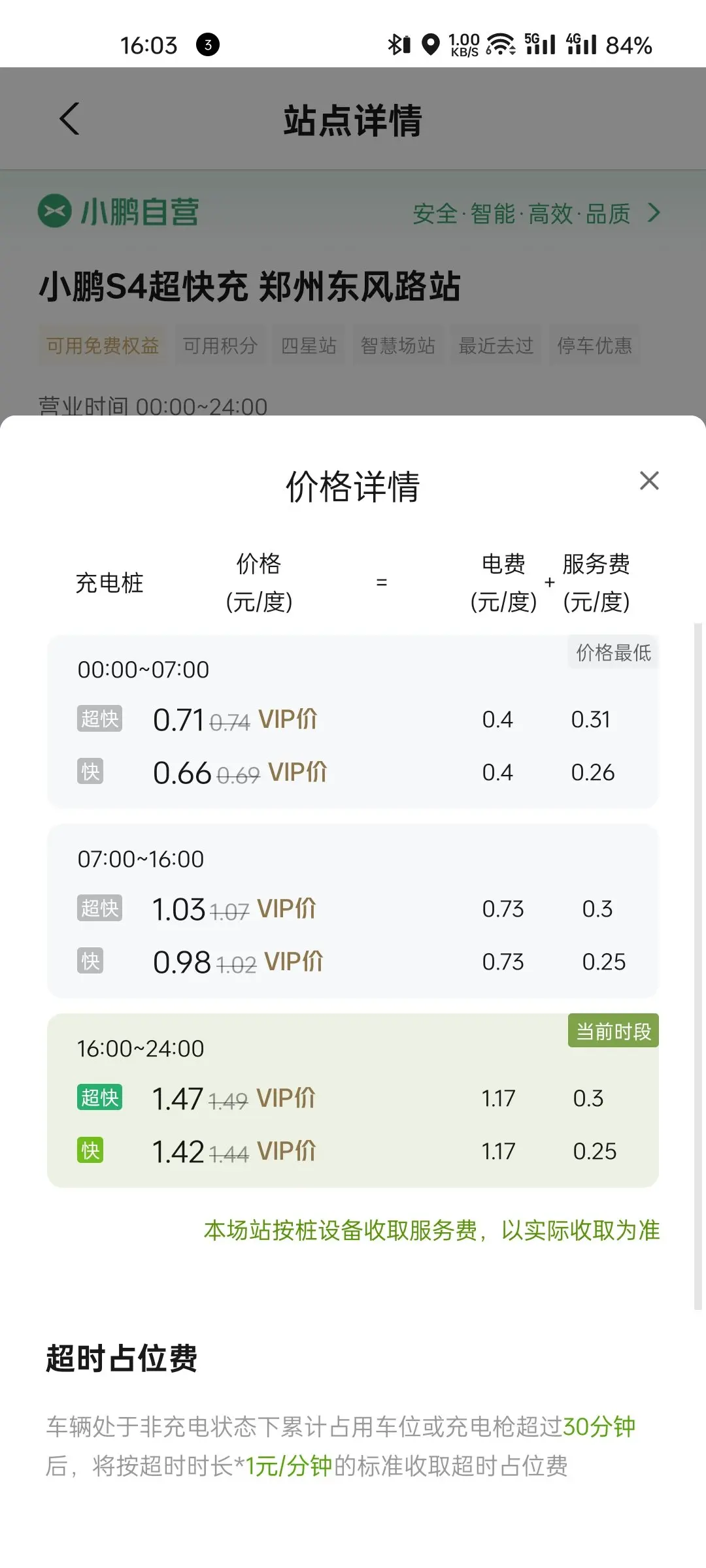706x1568 pixels.
Task: Select the 可用积分 tag
Action: [x=220, y=345]
